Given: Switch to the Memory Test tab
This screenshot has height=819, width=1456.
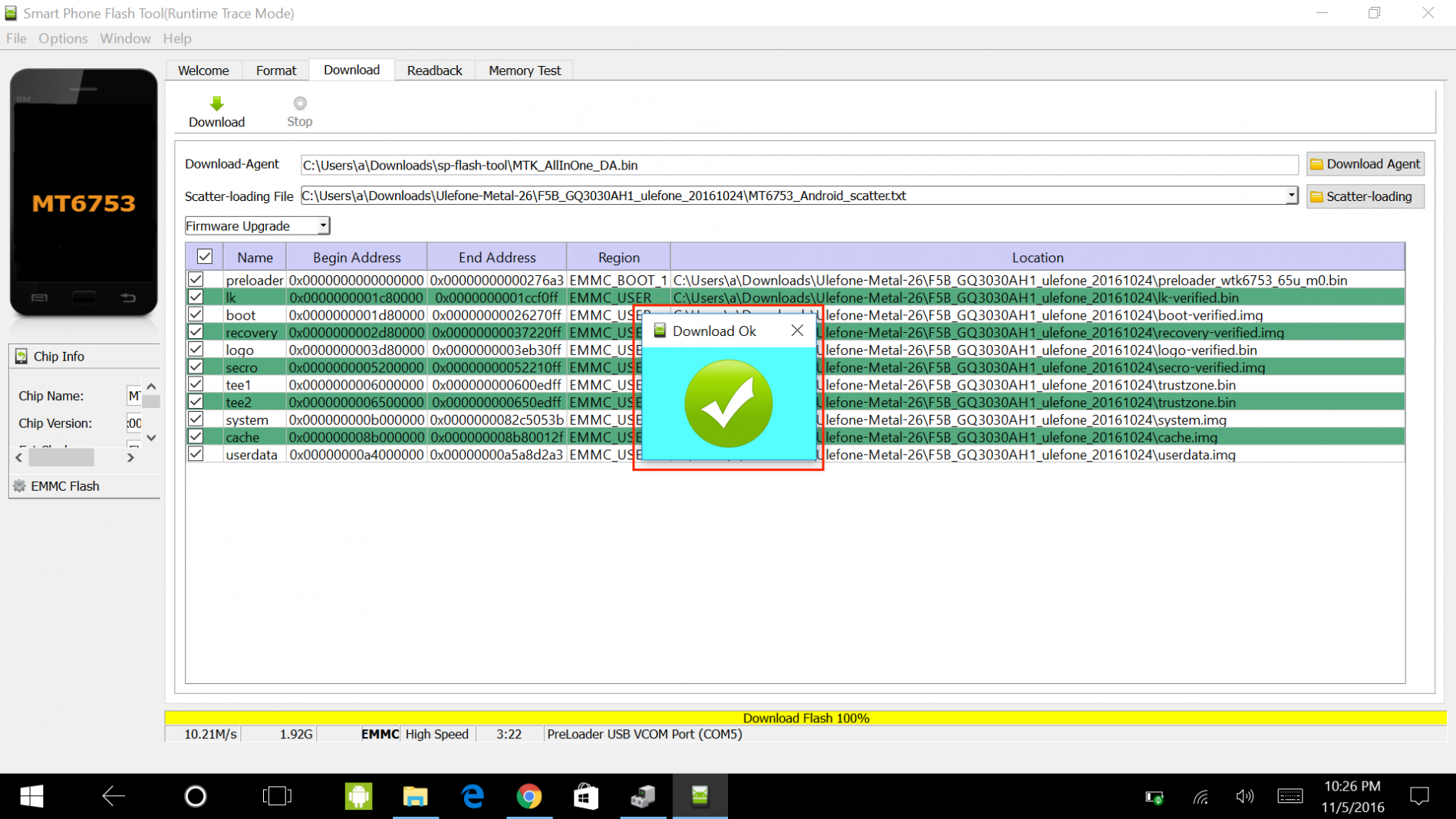Looking at the screenshot, I should coord(525,71).
